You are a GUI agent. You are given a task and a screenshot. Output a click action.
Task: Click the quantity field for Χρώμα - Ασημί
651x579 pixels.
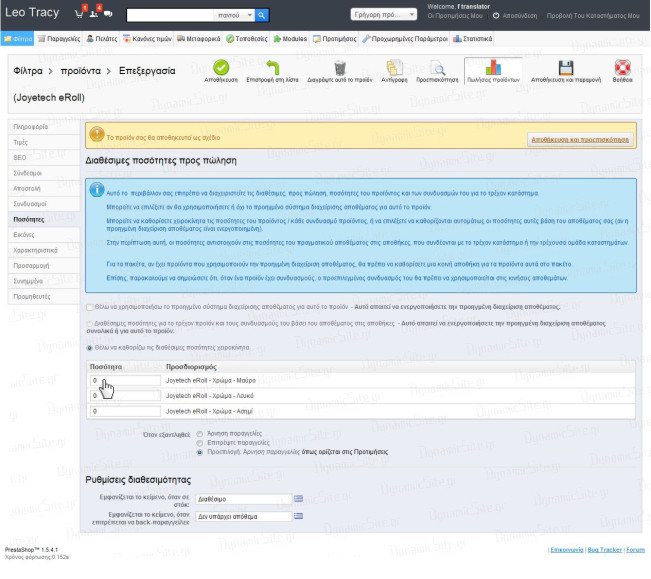point(125,411)
